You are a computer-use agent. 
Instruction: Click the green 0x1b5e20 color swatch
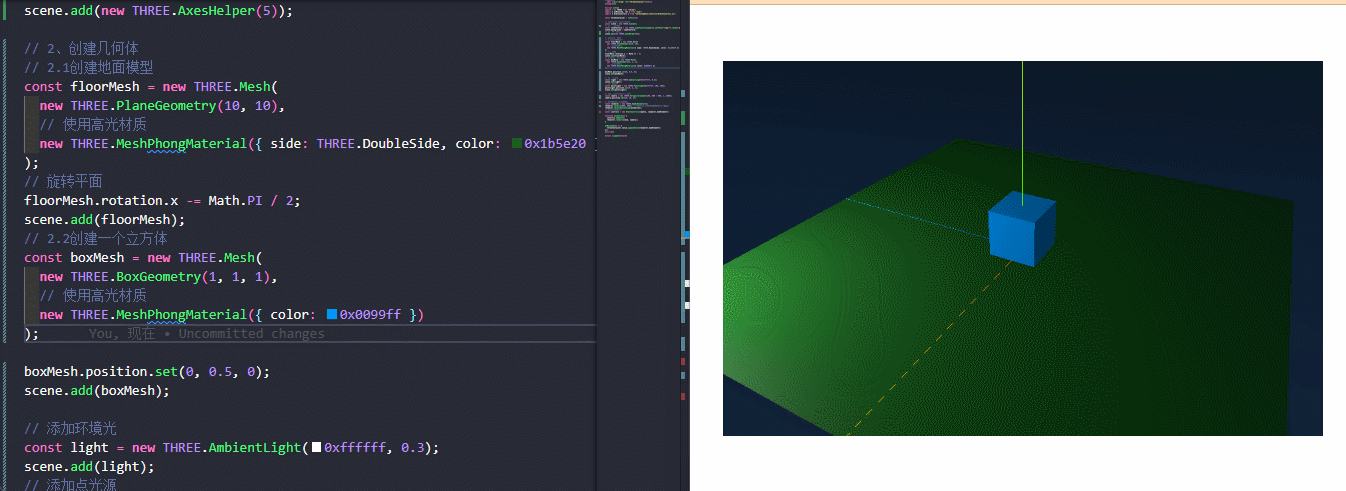517,144
